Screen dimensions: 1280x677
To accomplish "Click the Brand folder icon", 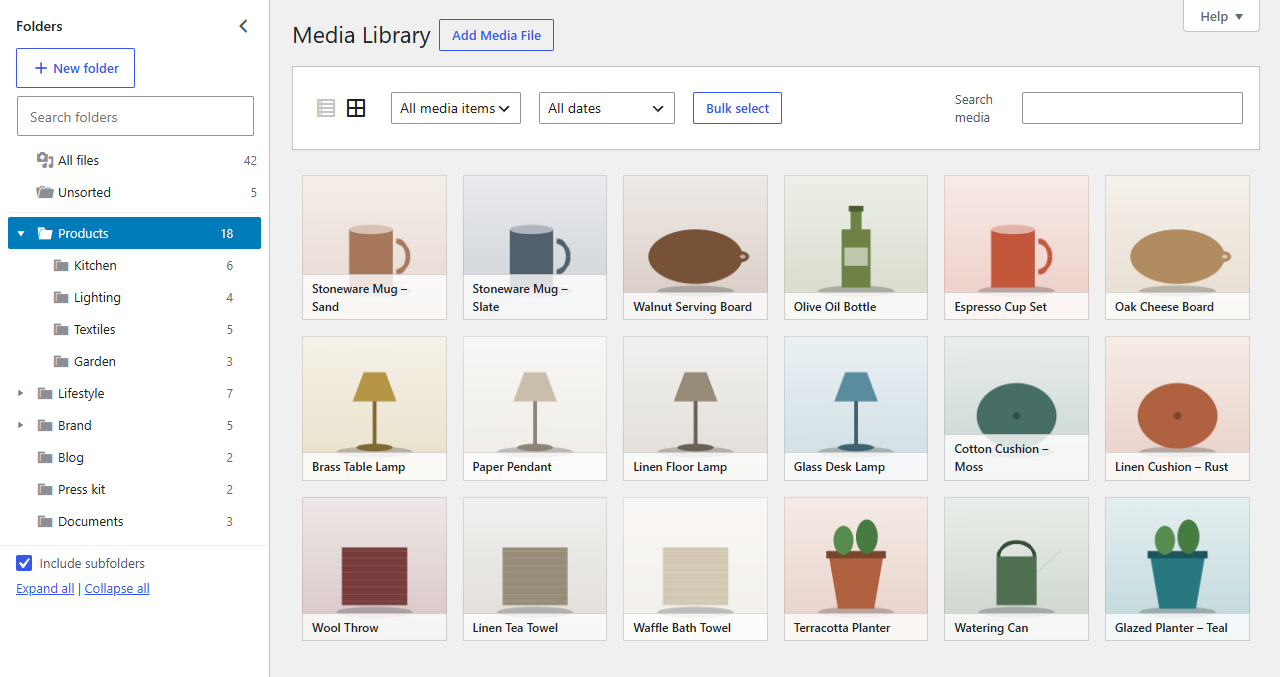I will 45,425.
